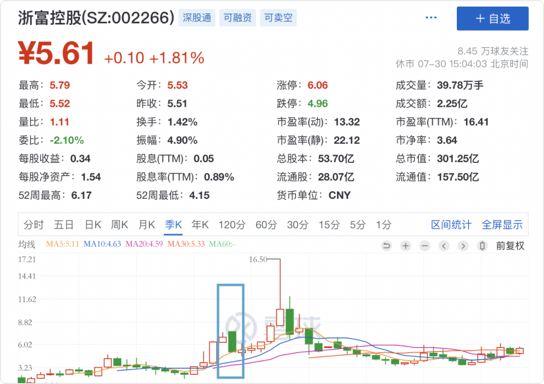Open the three-dot more options menu
The image size is (544, 384).
431,18
